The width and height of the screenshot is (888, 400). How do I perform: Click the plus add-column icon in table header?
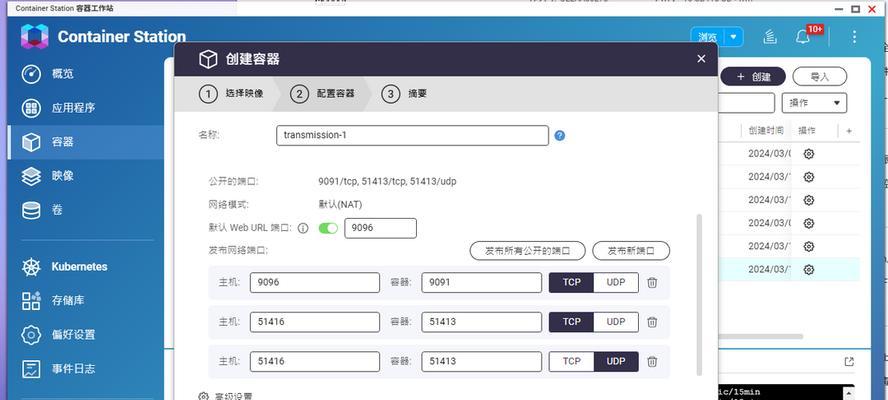(848, 131)
